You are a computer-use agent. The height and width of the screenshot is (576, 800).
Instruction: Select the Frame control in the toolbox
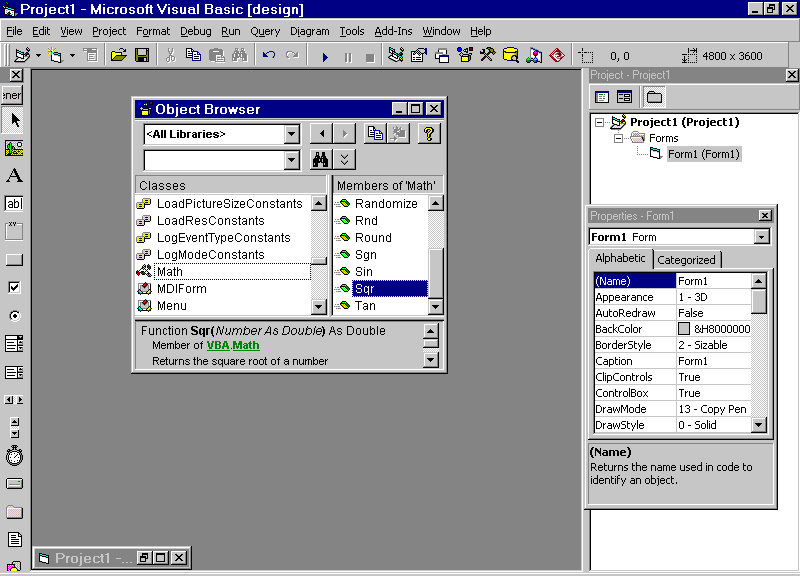[x=14, y=231]
